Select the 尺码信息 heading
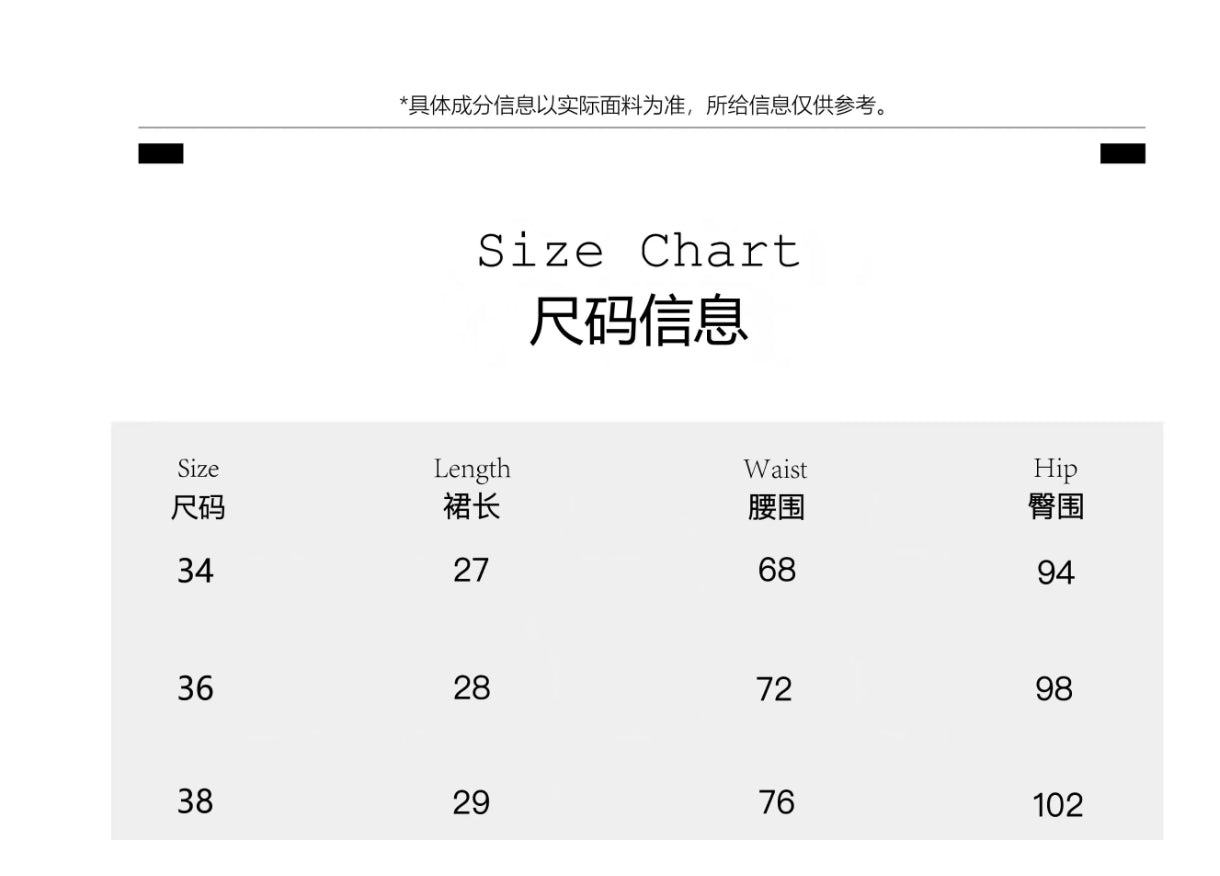Image resolution: width=1220 pixels, height=876 pixels. (x=639, y=321)
